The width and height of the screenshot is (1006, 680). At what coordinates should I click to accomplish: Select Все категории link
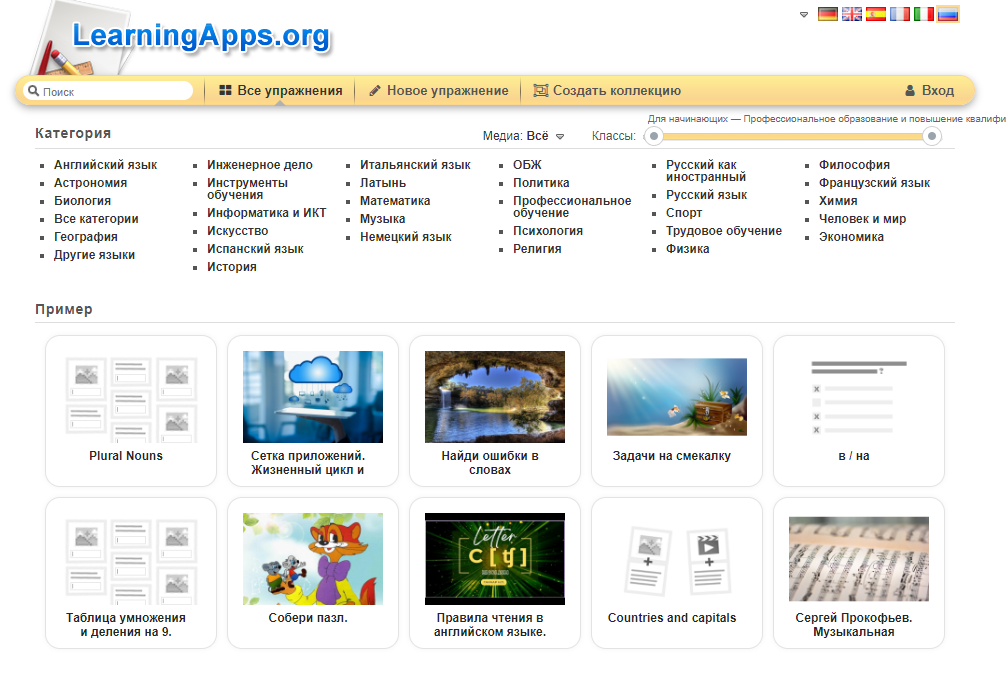pos(96,219)
